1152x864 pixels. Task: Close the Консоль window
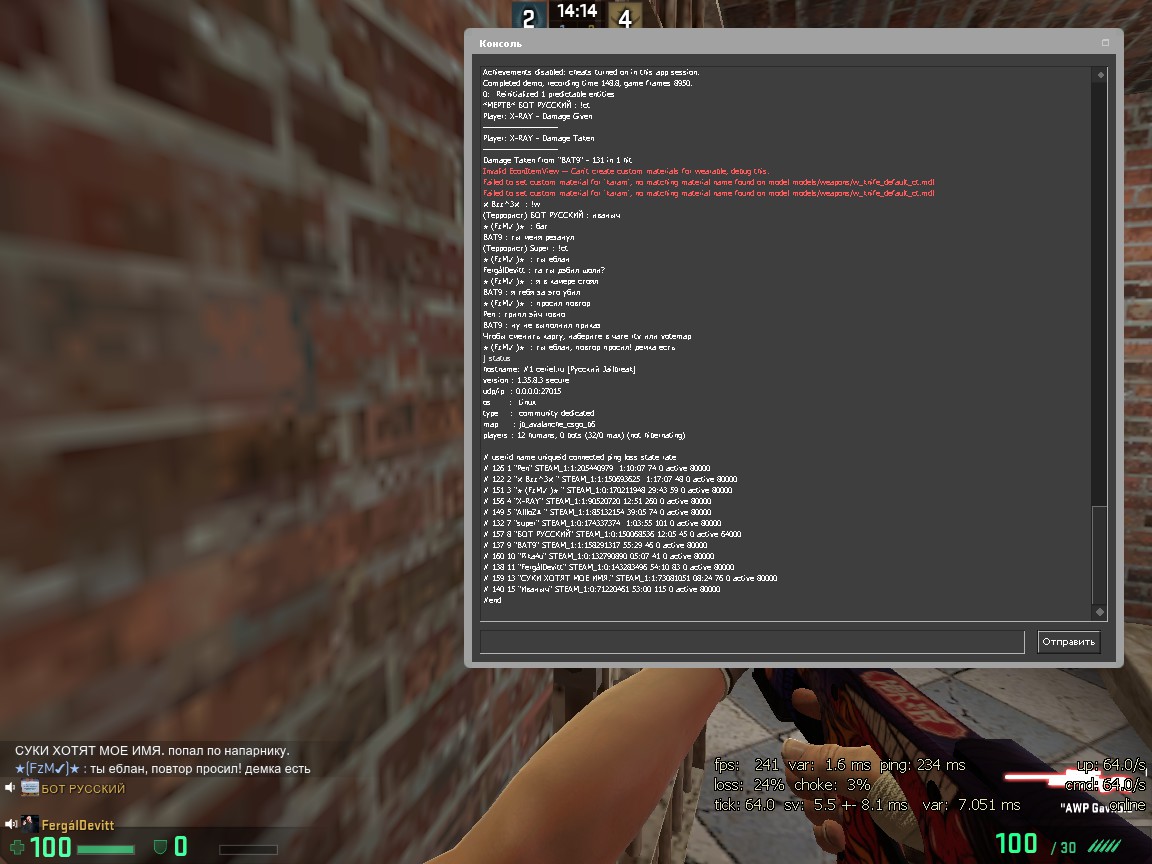[1105, 43]
